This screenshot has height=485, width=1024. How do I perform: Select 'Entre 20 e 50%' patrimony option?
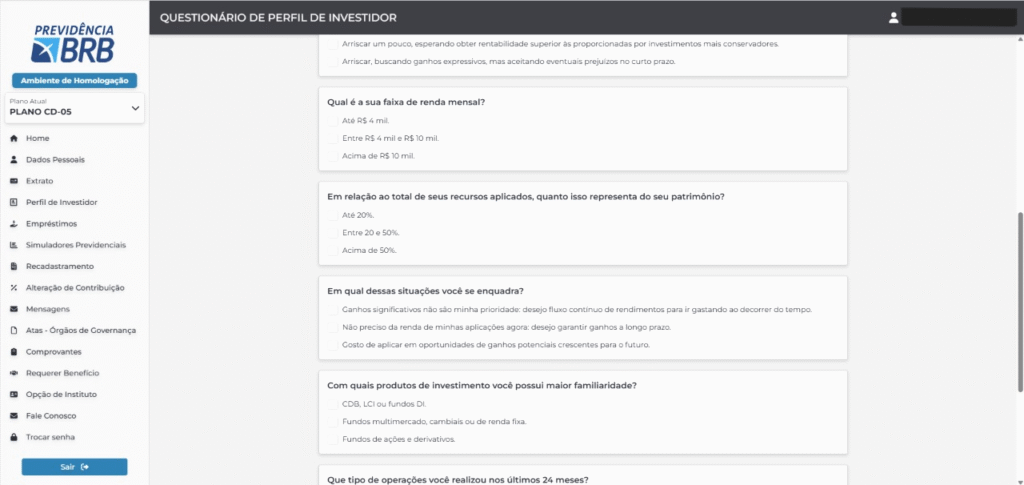[332, 232]
